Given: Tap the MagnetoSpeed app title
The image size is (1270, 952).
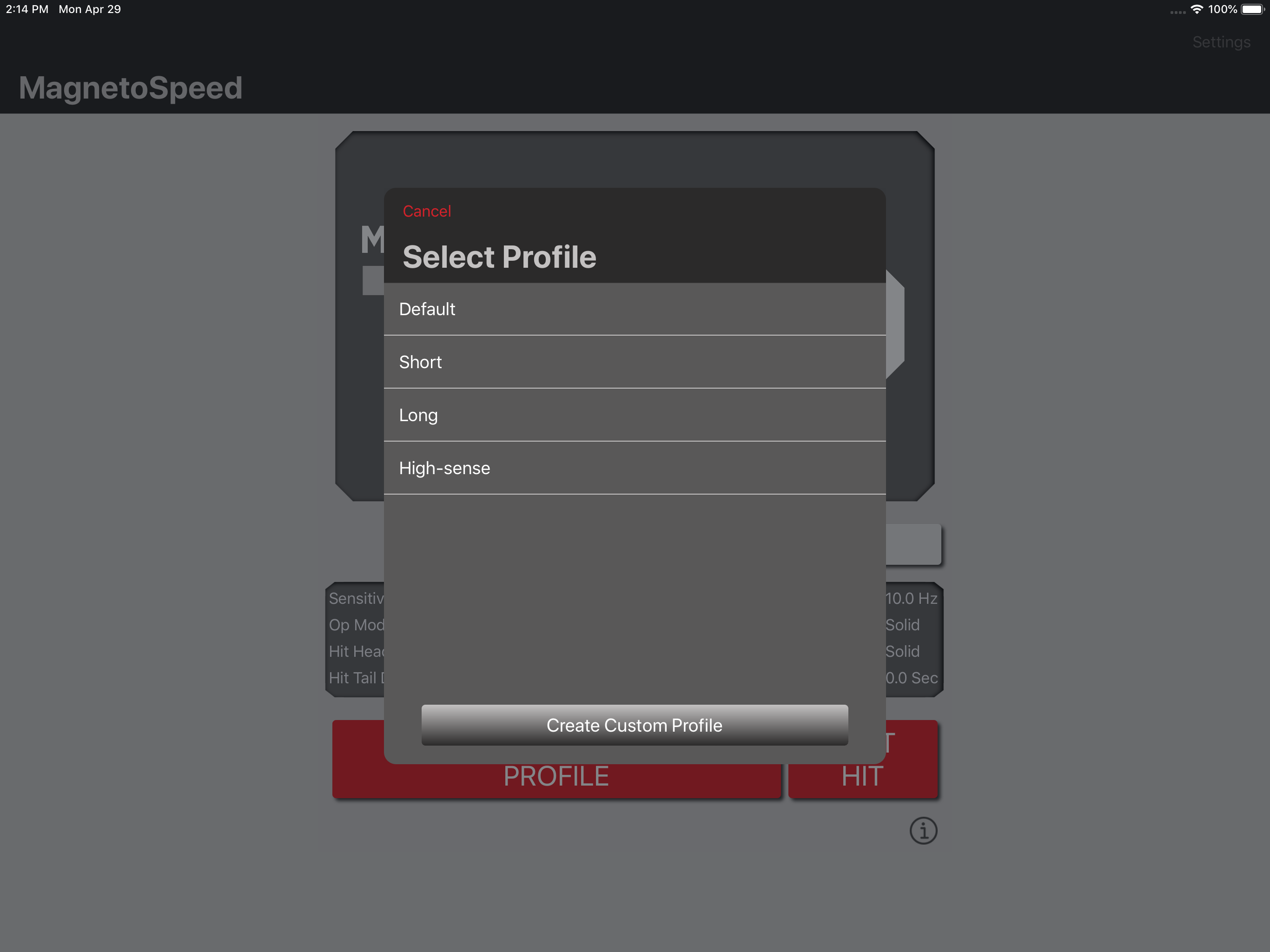Looking at the screenshot, I should click(x=130, y=87).
